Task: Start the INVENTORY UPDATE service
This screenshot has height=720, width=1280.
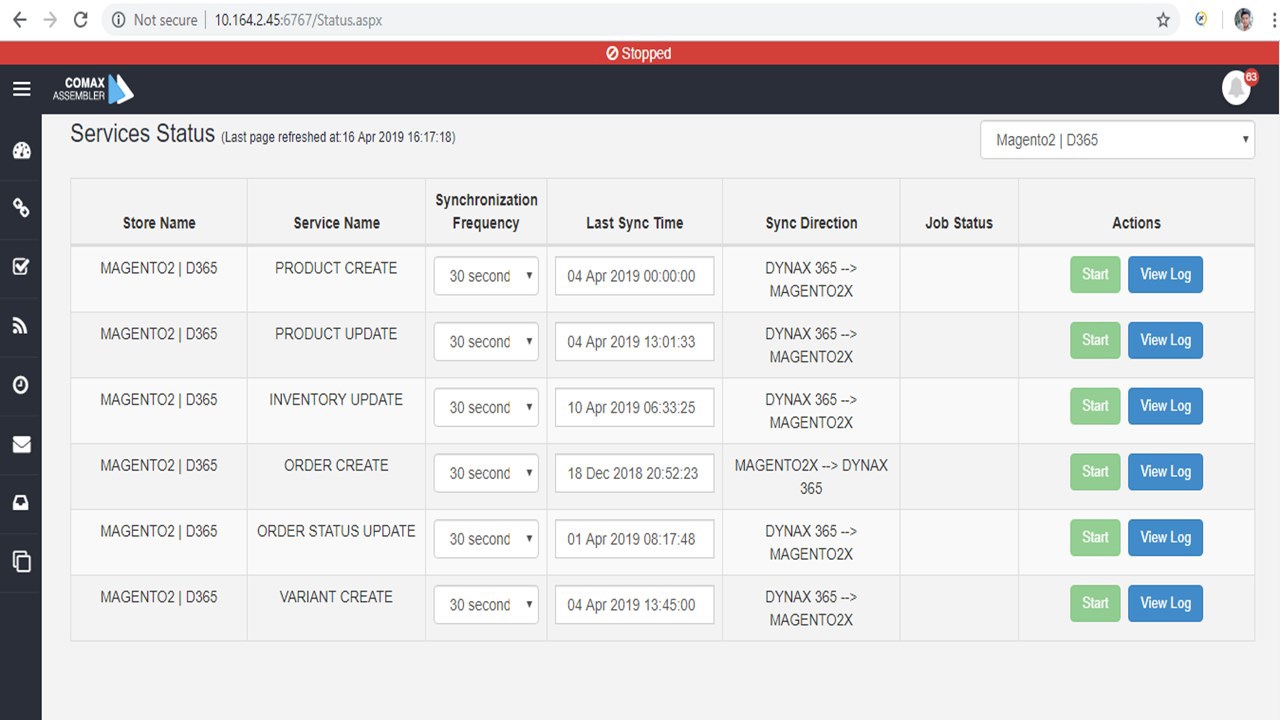Action: (1095, 406)
